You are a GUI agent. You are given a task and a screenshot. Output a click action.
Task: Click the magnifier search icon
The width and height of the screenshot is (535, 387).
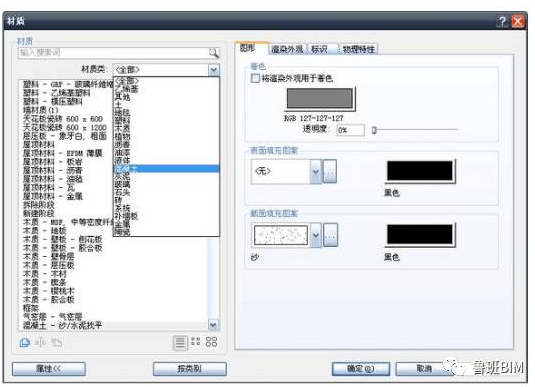click(x=214, y=53)
